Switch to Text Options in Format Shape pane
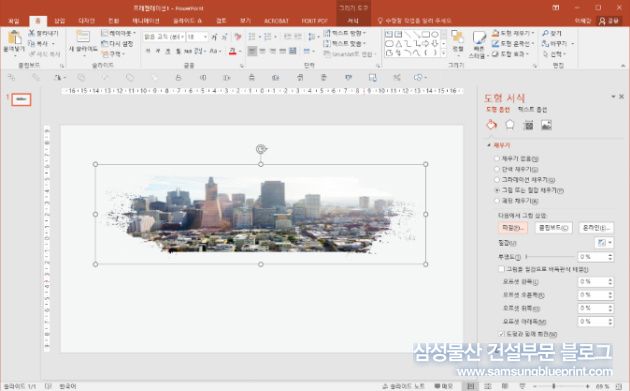The height and width of the screenshot is (391, 630). [532, 109]
